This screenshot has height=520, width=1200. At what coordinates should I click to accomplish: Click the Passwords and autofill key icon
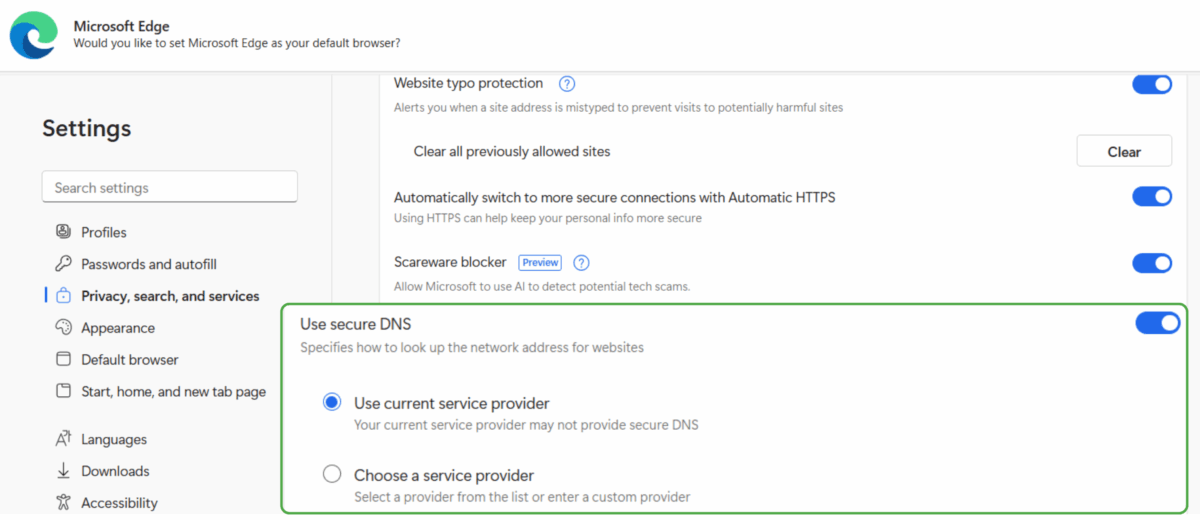click(63, 264)
